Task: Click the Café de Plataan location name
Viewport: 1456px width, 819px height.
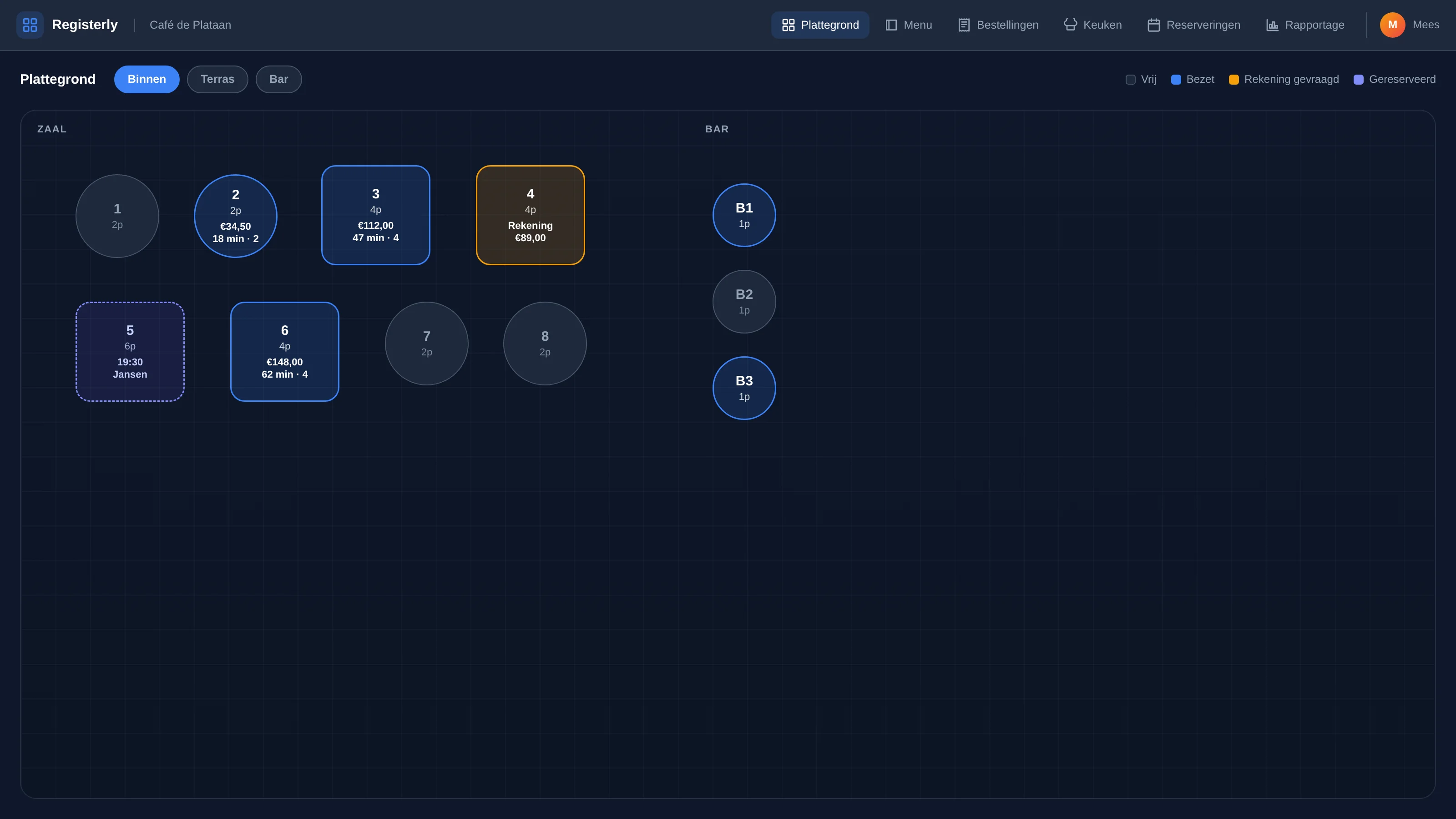Action: coord(190,25)
